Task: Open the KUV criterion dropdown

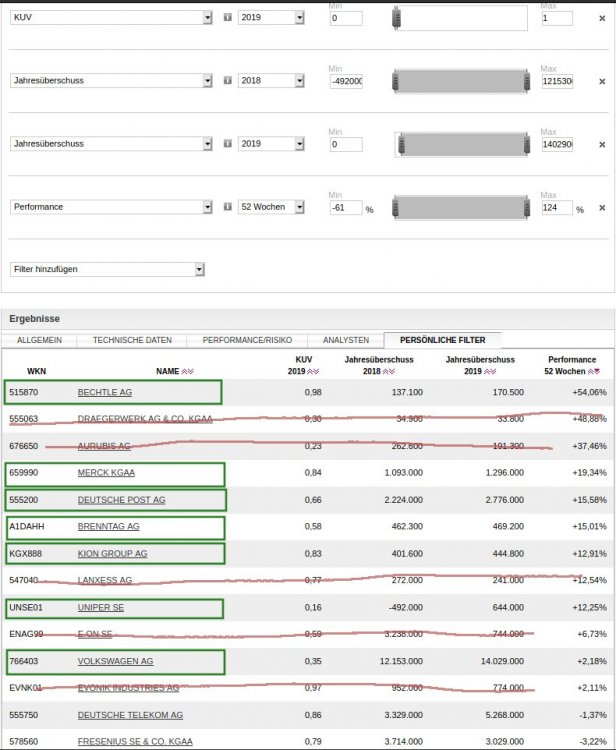Action: pos(111,17)
